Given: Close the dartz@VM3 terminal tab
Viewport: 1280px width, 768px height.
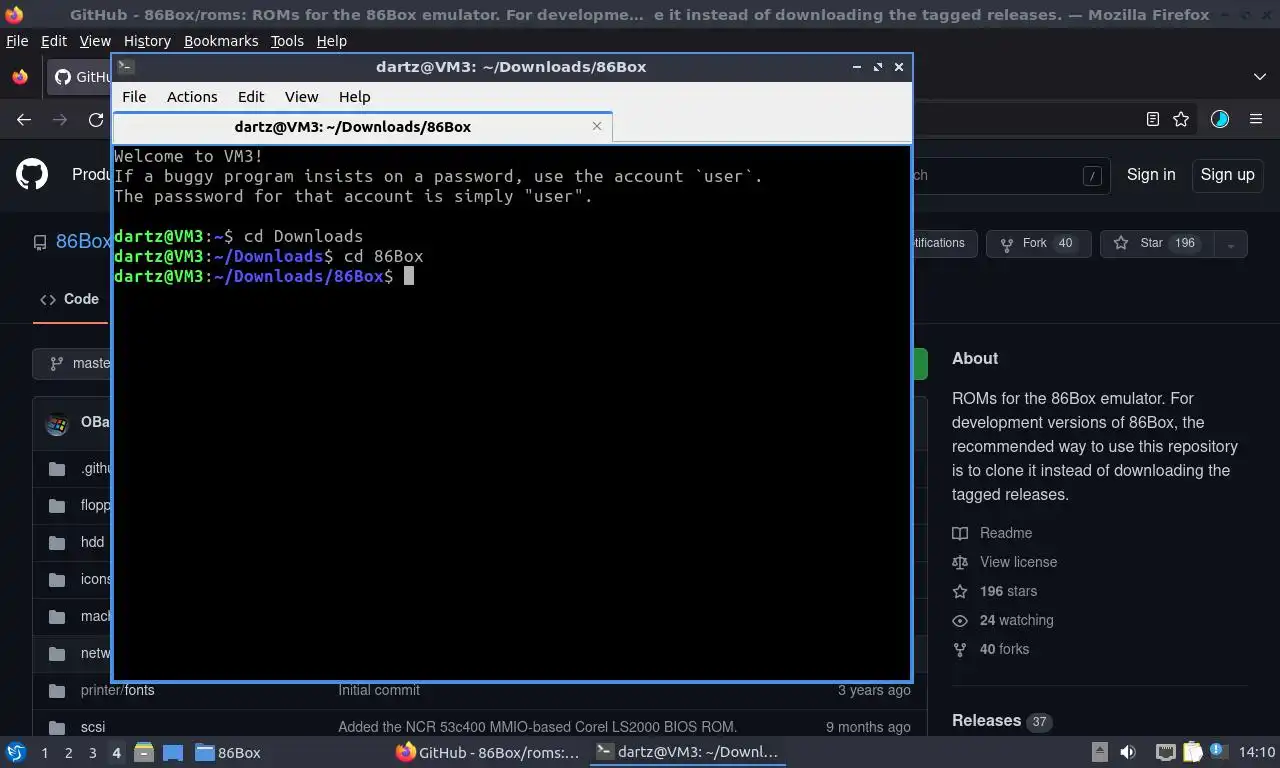Looking at the screenshot, I should click(x=597, y=126).
